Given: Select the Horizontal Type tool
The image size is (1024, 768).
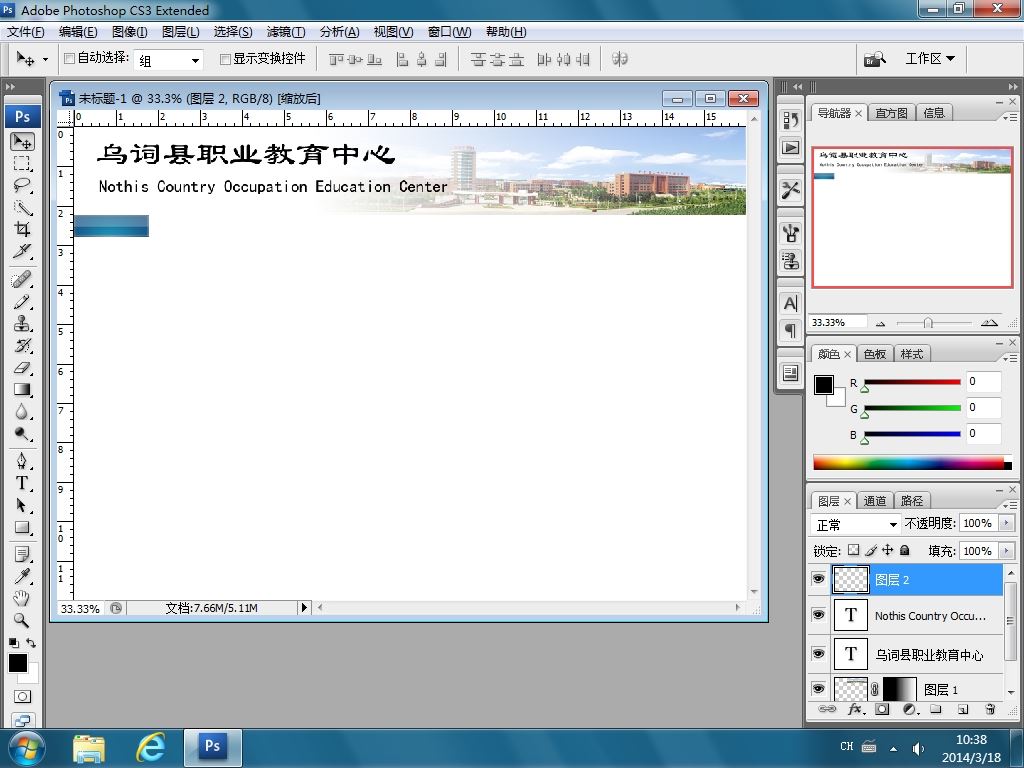Looking at the screenshot, I should (x=22, y=484).
